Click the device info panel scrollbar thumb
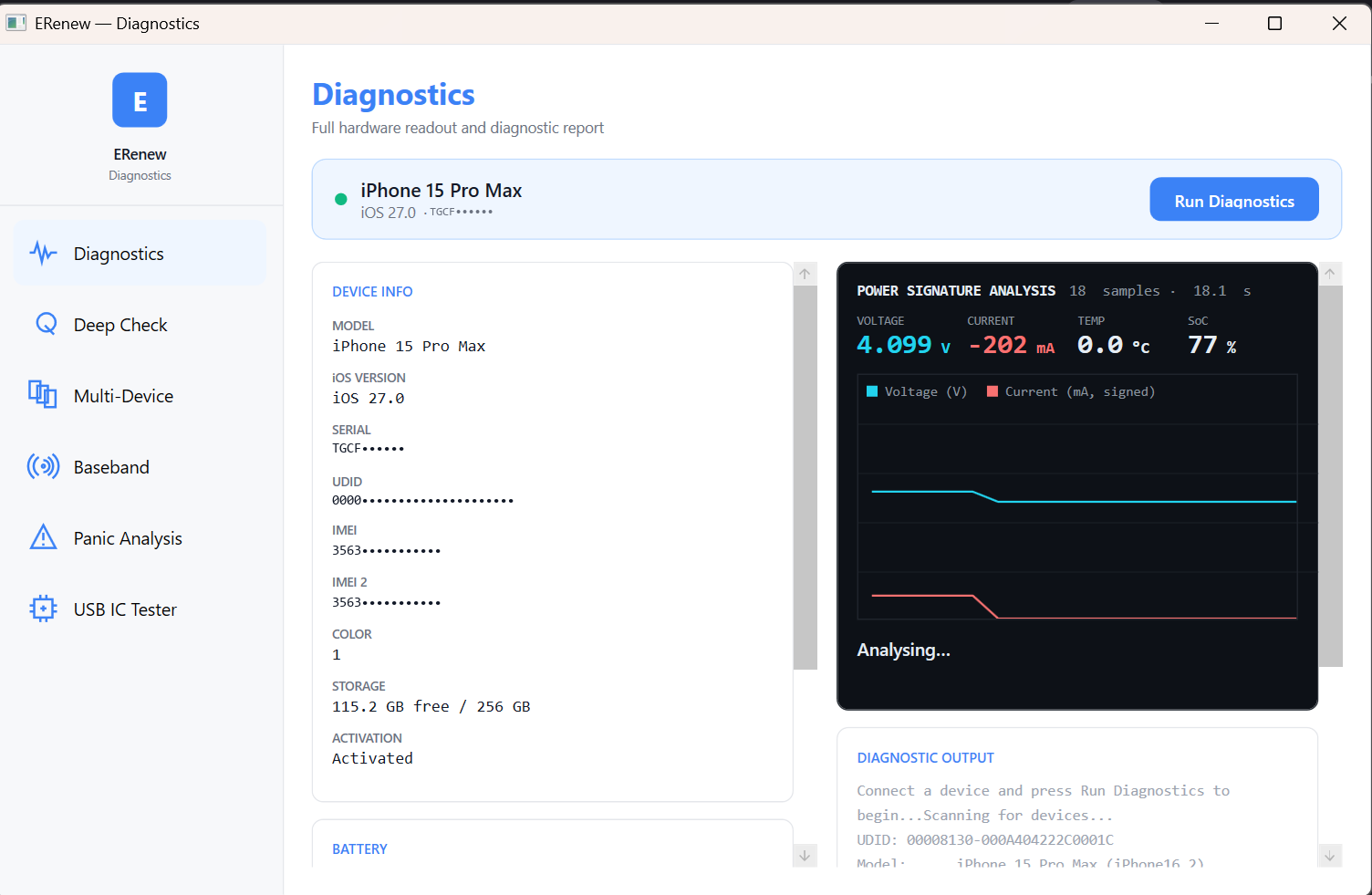Viewport: 1372px width, 895px height. [805, 478]
